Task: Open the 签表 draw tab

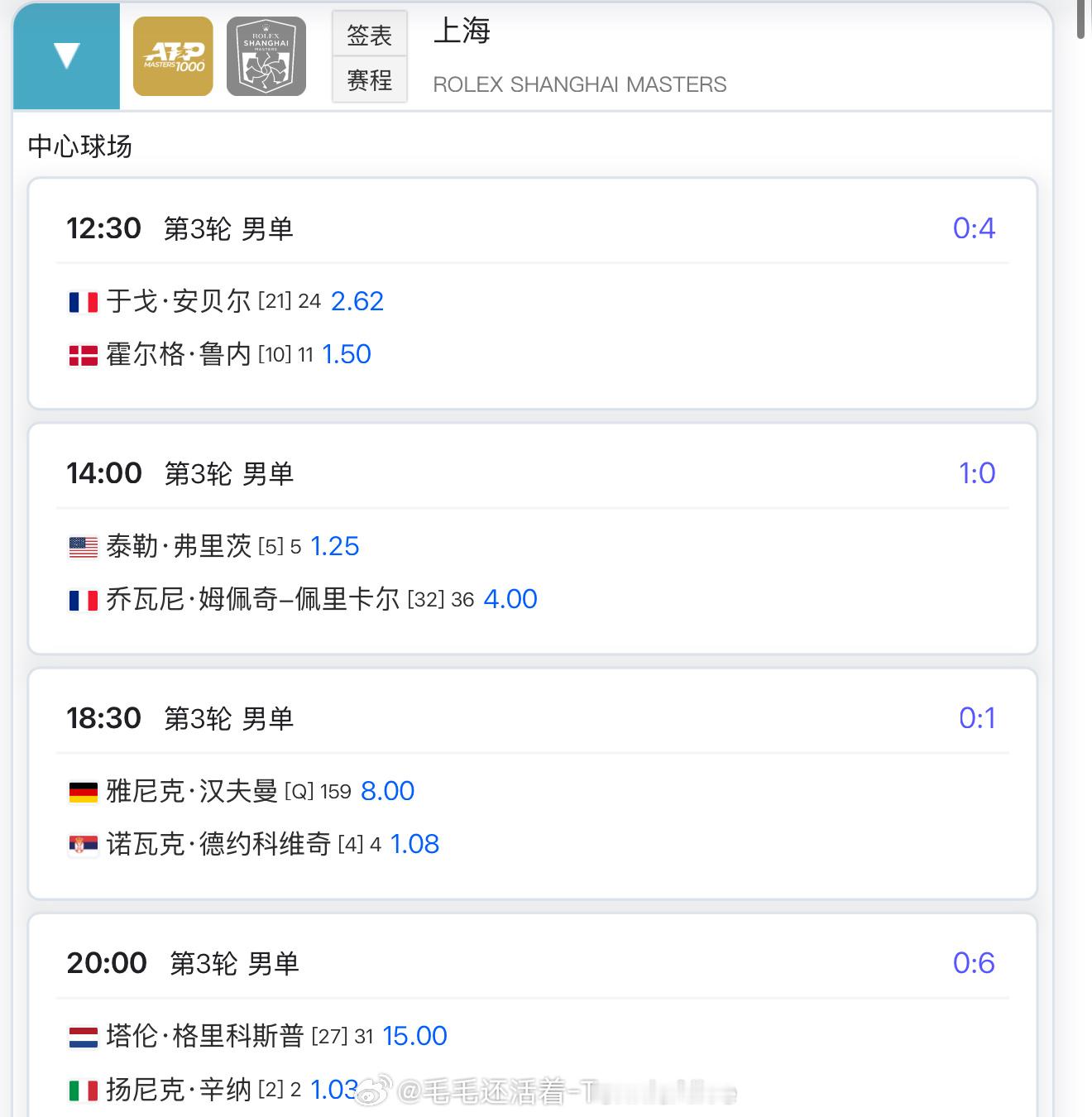Action: 369,35
